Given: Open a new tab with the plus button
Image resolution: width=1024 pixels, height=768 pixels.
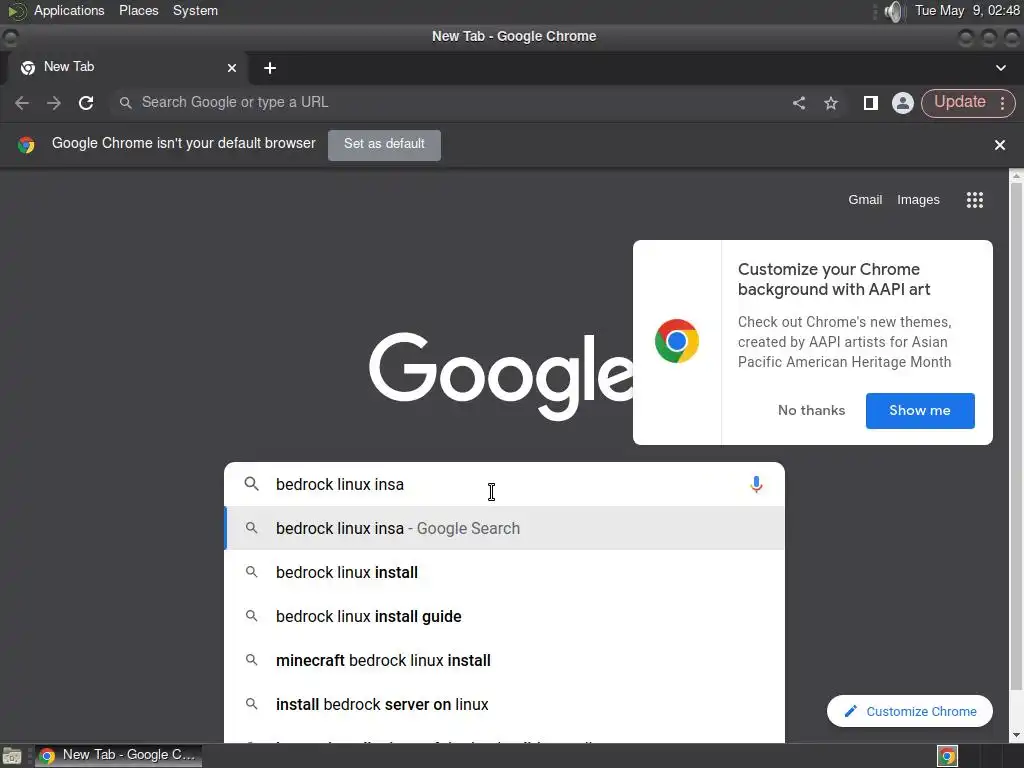Looking at the screenshot, I should click(x=270, y=68).
